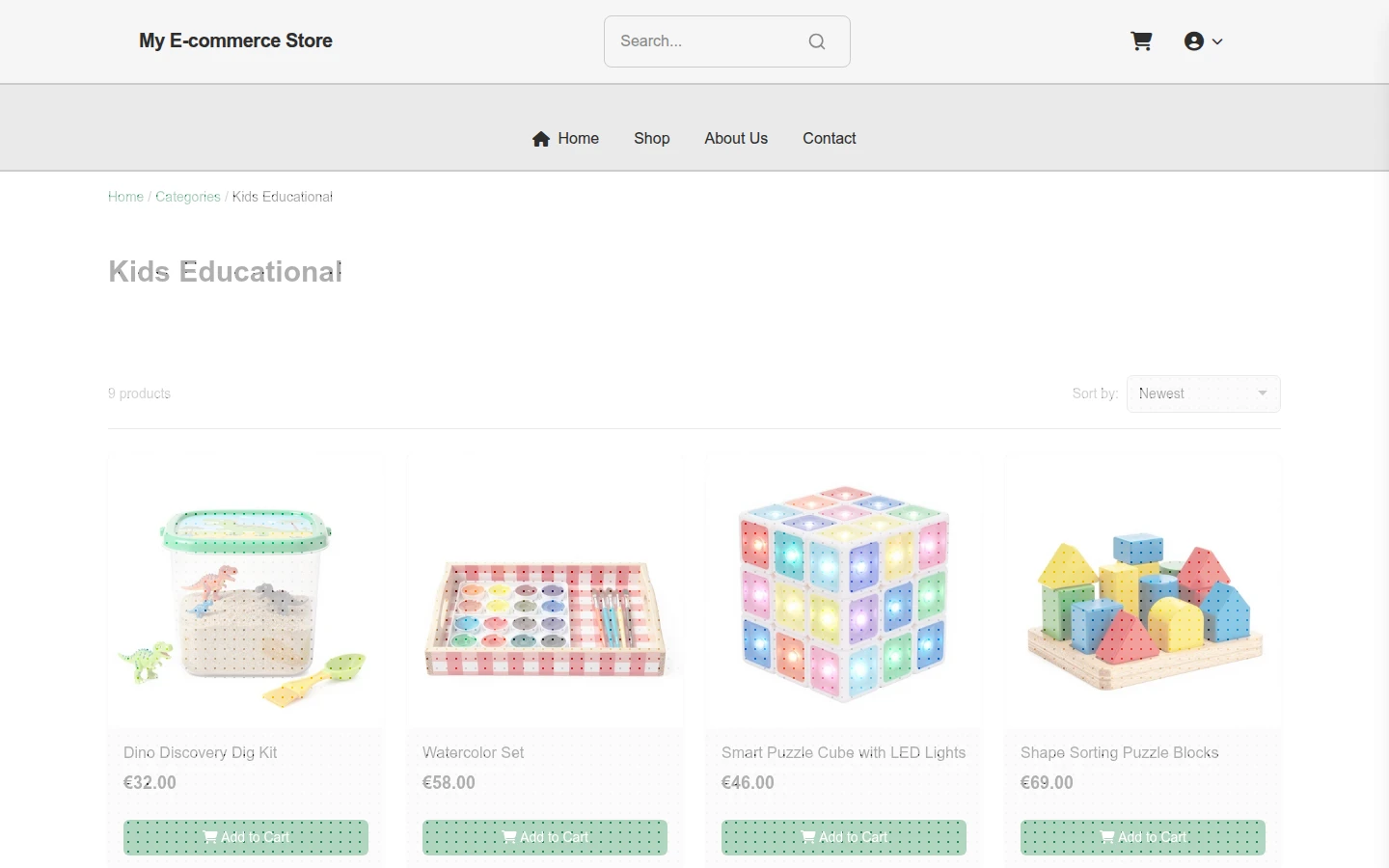The image size is (1389, 868).
Task: Open the shopping cart icon
Action: (x=1141, y=41)
